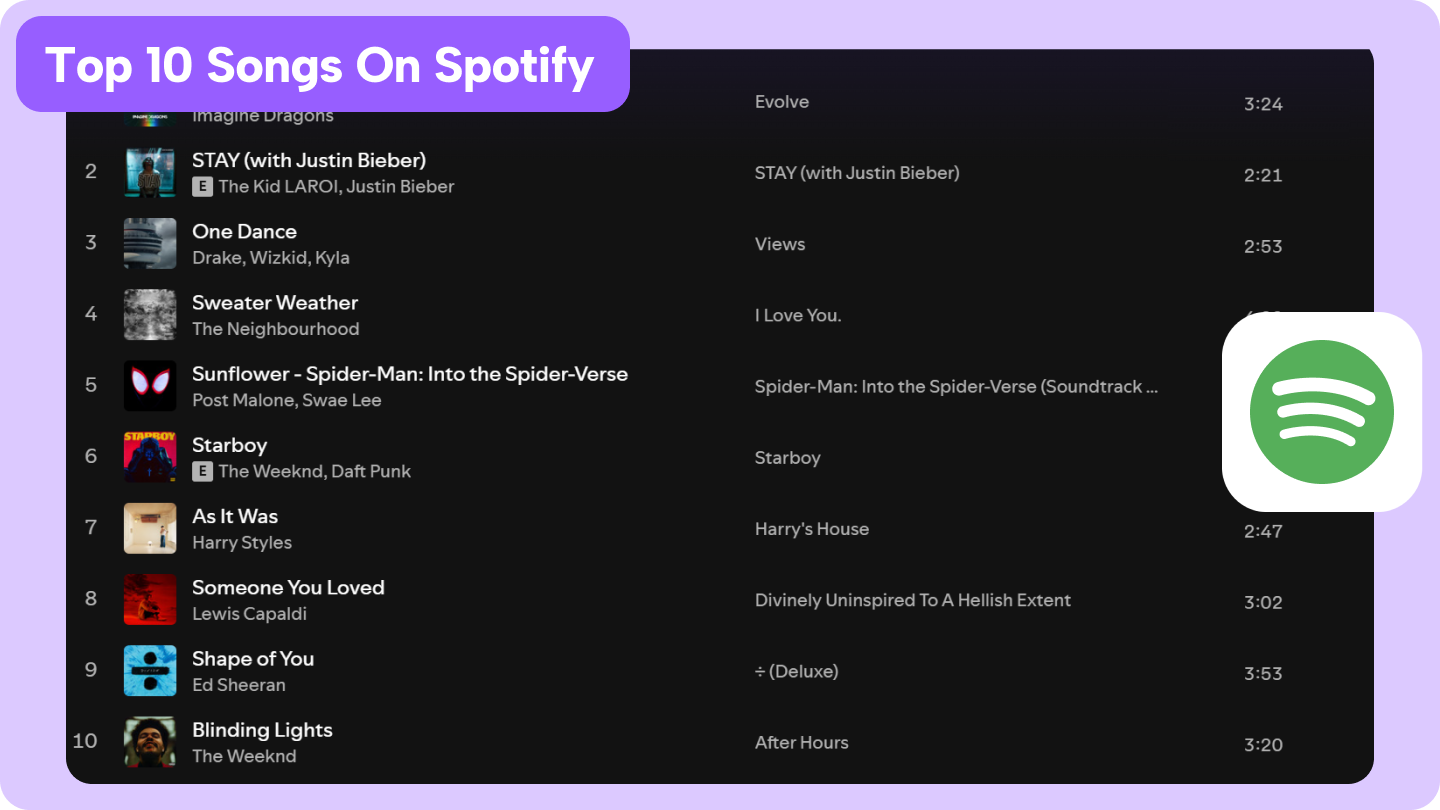The height and width of the screenshot is (810, 1440).
Task: Click the As It Was cover art
Action: point(150,528)
